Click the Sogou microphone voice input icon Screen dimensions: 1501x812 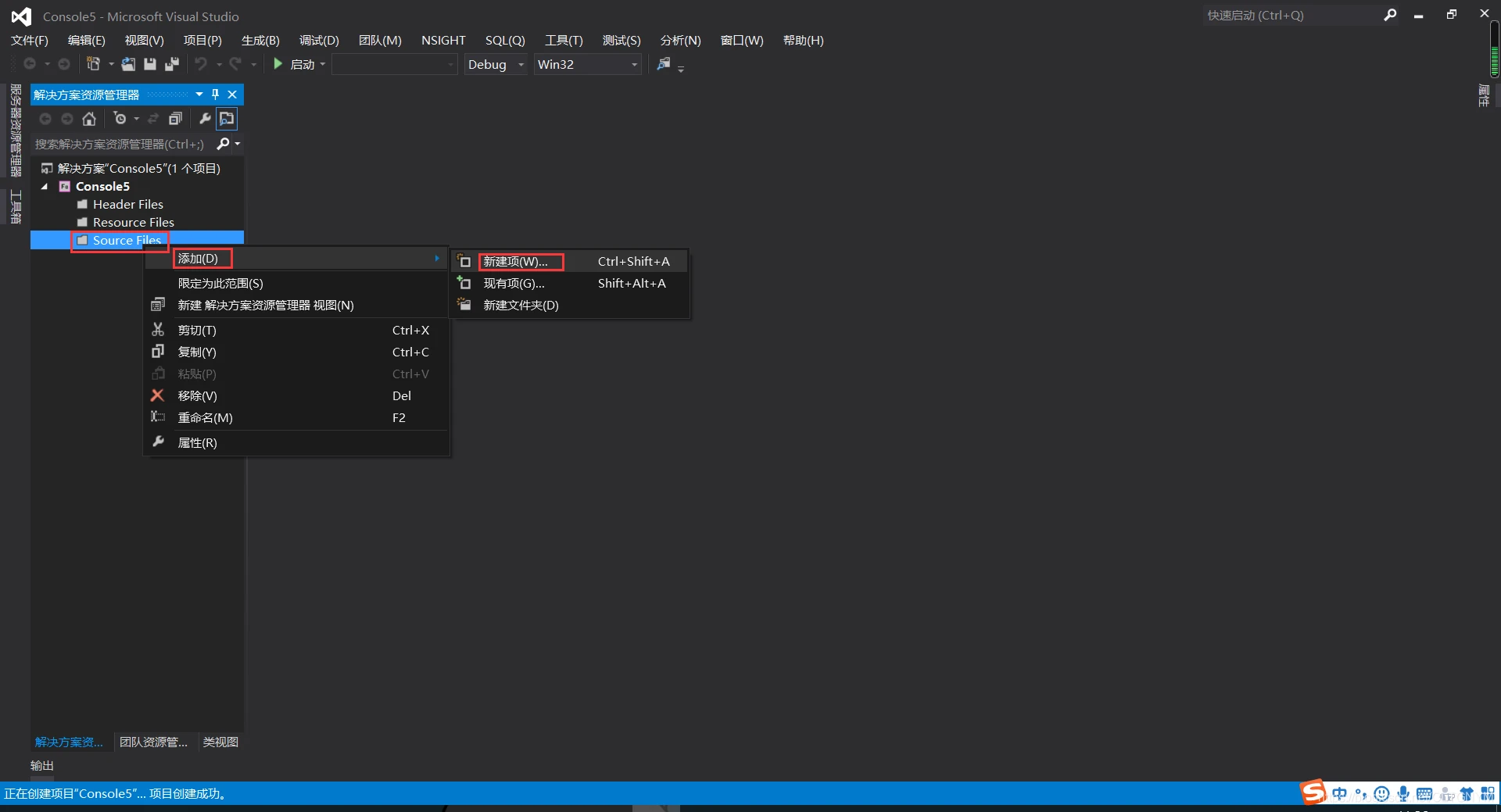tap(1403, 794)
